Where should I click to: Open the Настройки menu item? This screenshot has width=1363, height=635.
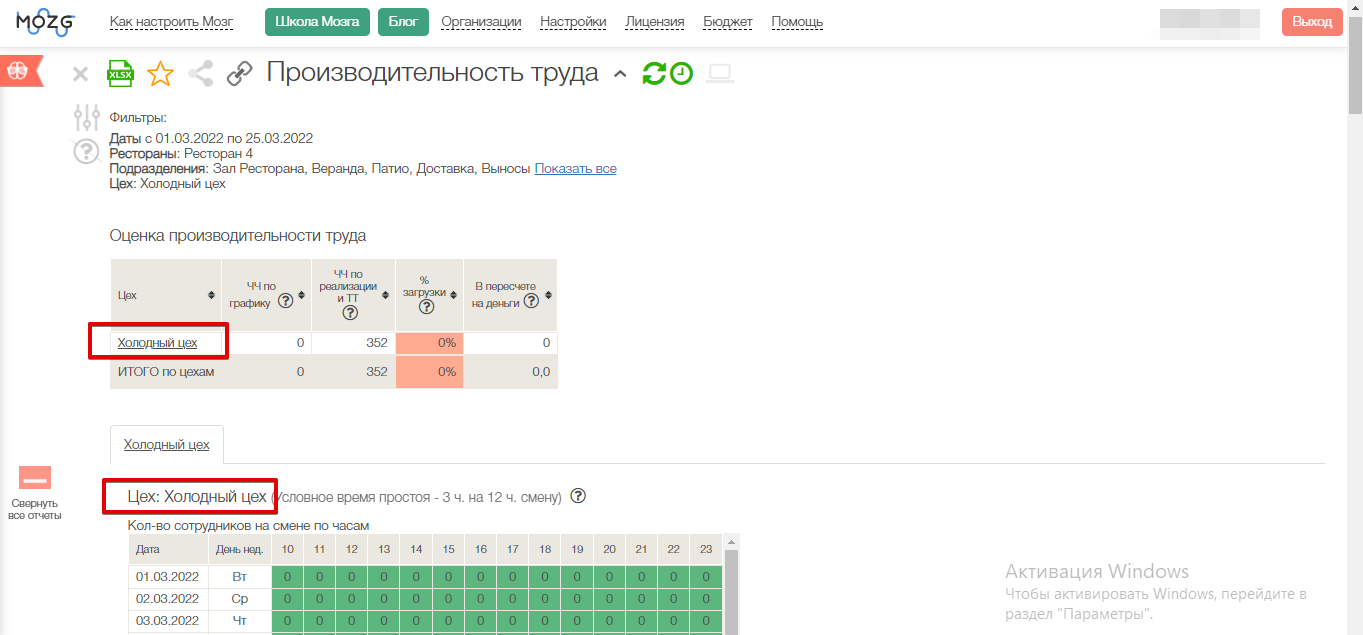click(573, 22)
